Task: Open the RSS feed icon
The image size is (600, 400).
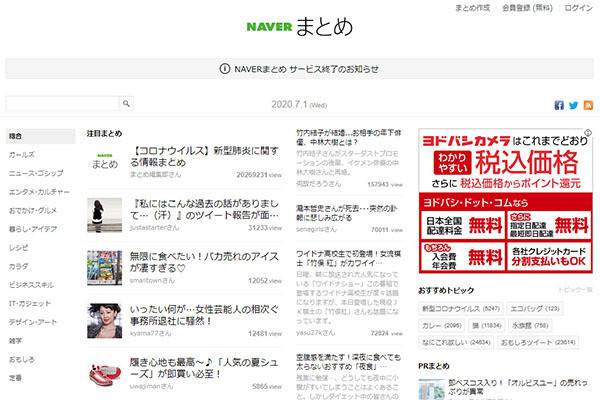Action: [588, 105]
